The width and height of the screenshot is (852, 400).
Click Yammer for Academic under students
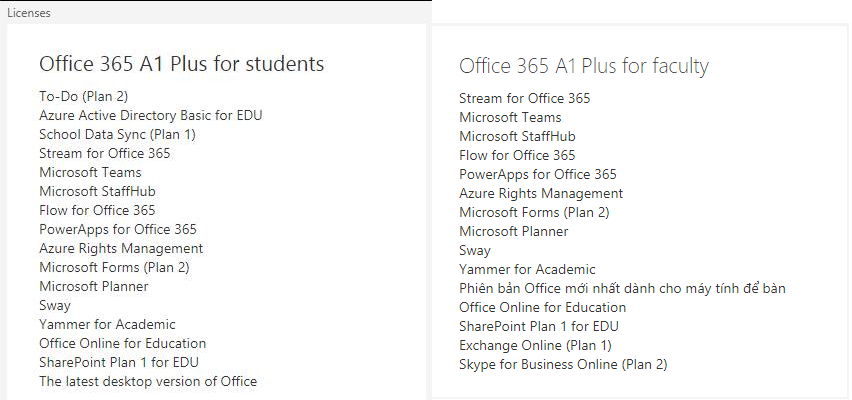pos(107,324)
